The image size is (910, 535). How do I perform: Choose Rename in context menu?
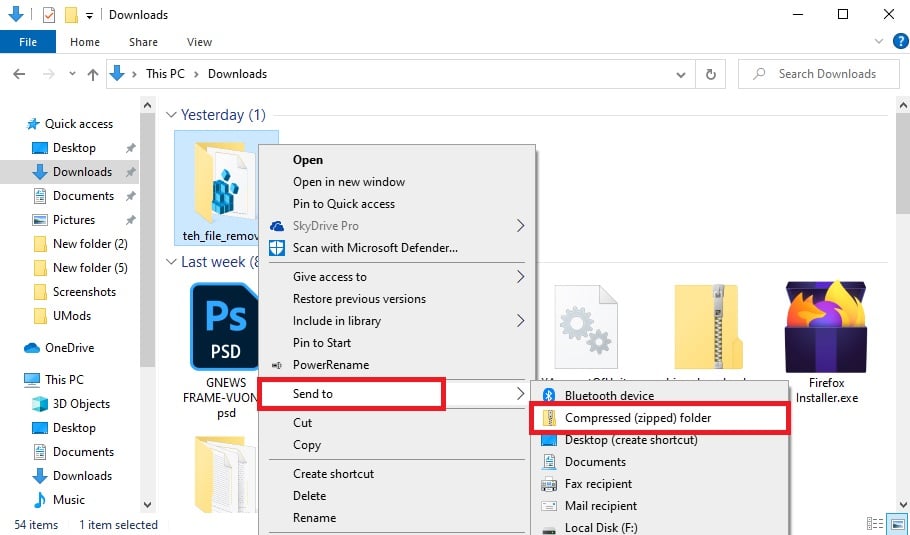[x=314, y=518]
